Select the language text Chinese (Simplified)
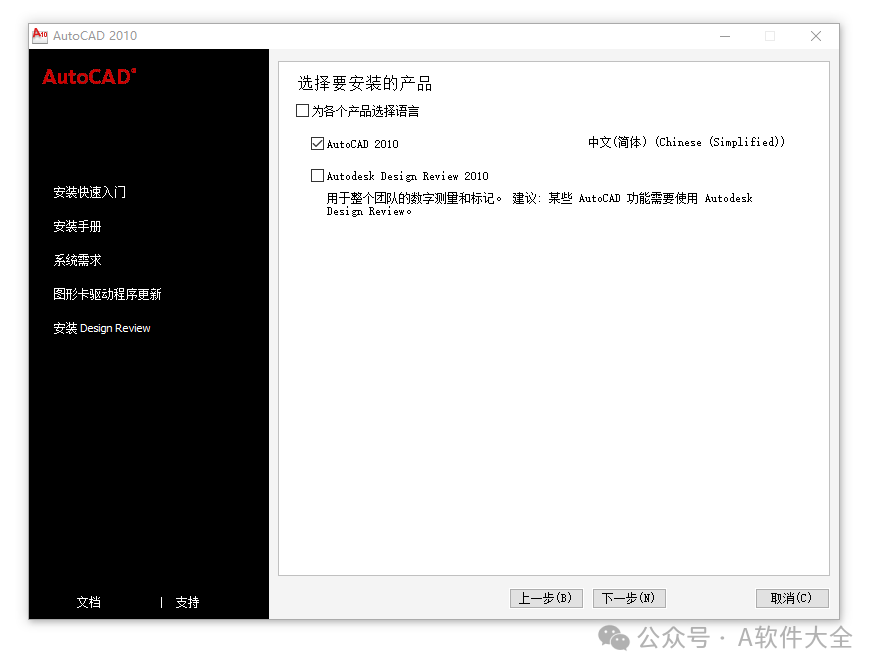This screenshot has height=672, width=880. tap(686, 142)
